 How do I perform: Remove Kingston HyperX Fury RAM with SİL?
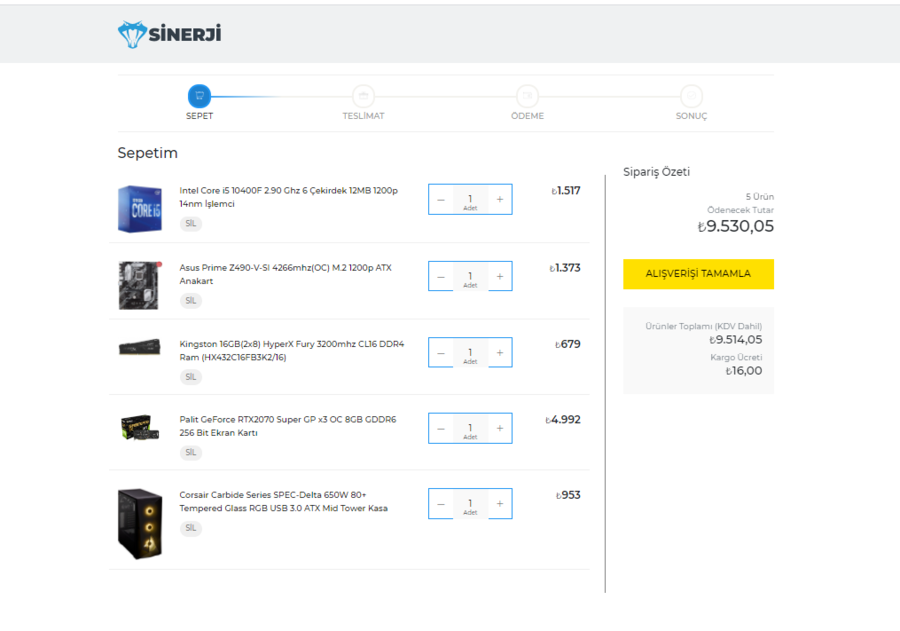191,377
